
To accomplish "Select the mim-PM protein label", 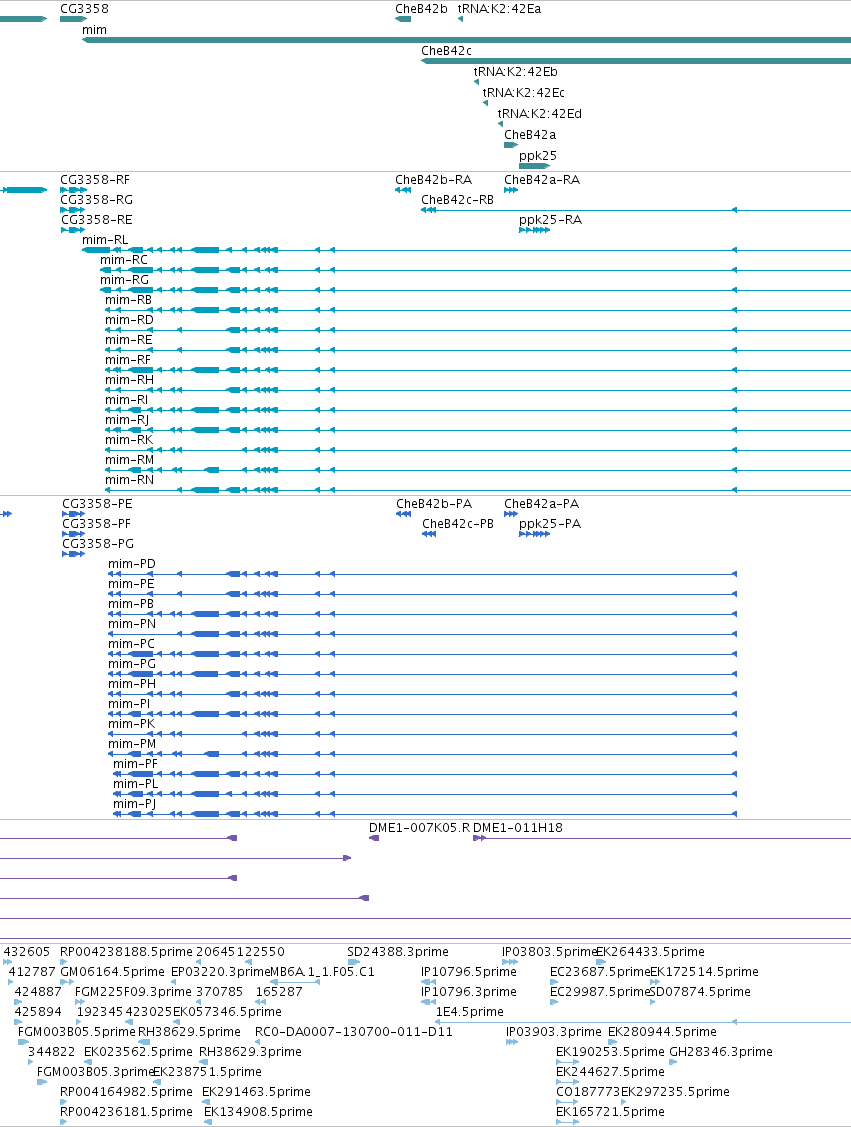I will (x=132, y=743).
